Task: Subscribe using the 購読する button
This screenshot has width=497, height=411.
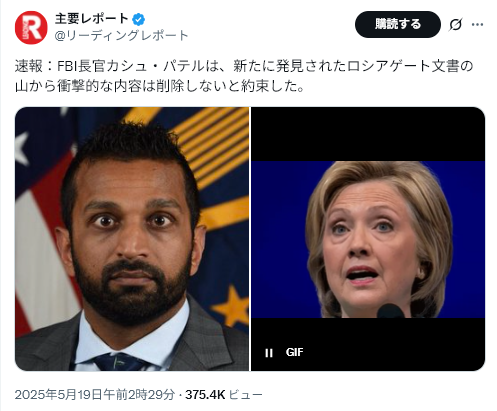Action: pyautogui.click(x=398, y=24)
